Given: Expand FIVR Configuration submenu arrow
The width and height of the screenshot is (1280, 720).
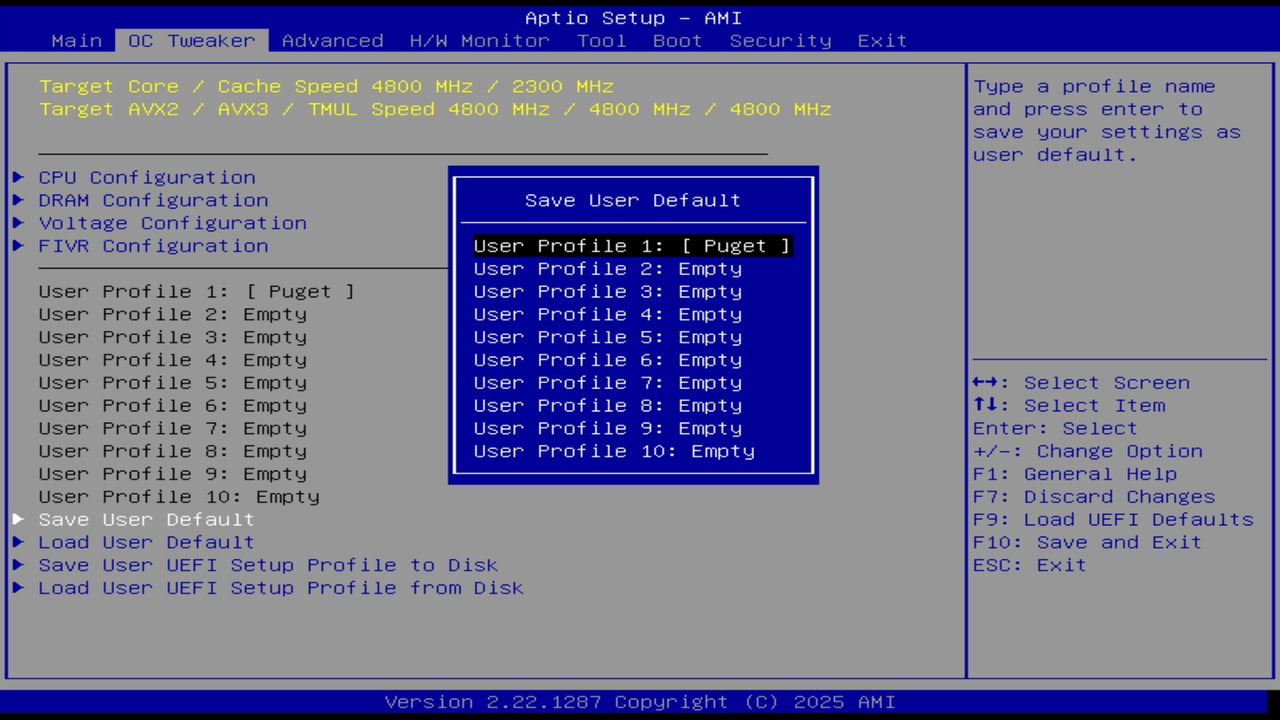Looking at the screenshot, I should tap(18, 246).
